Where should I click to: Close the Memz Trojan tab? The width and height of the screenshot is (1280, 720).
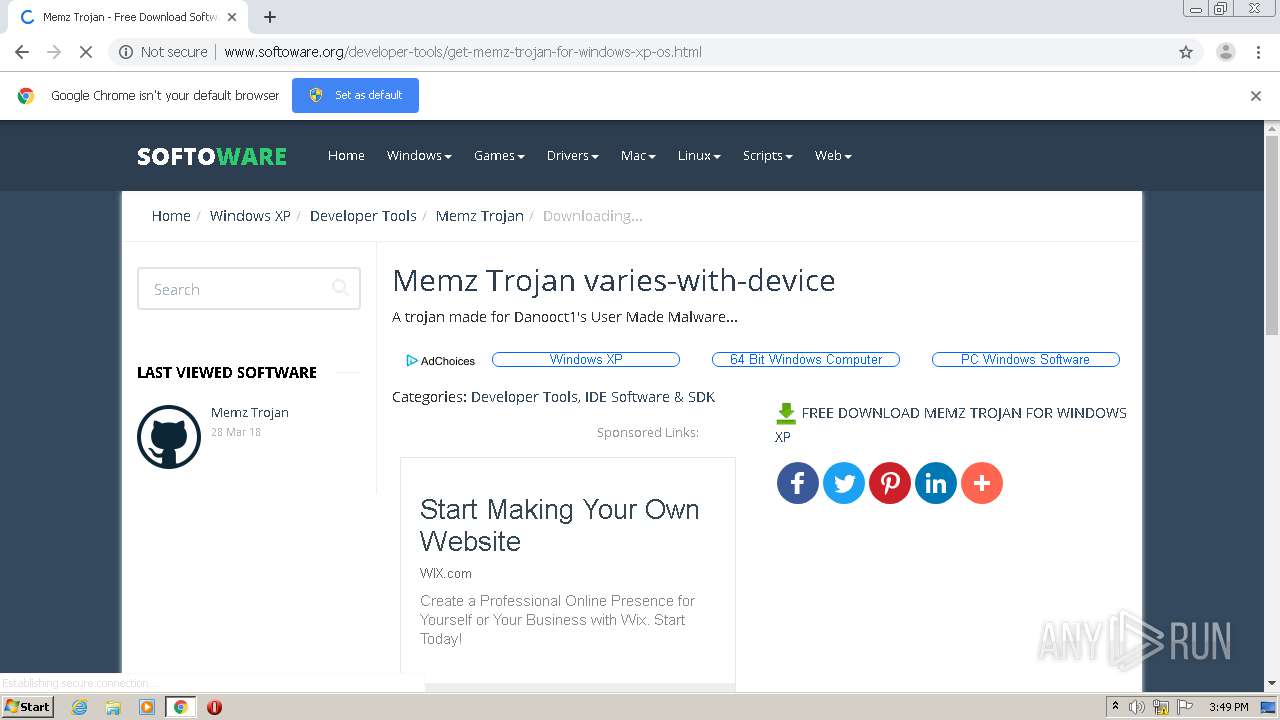(232, 17)
